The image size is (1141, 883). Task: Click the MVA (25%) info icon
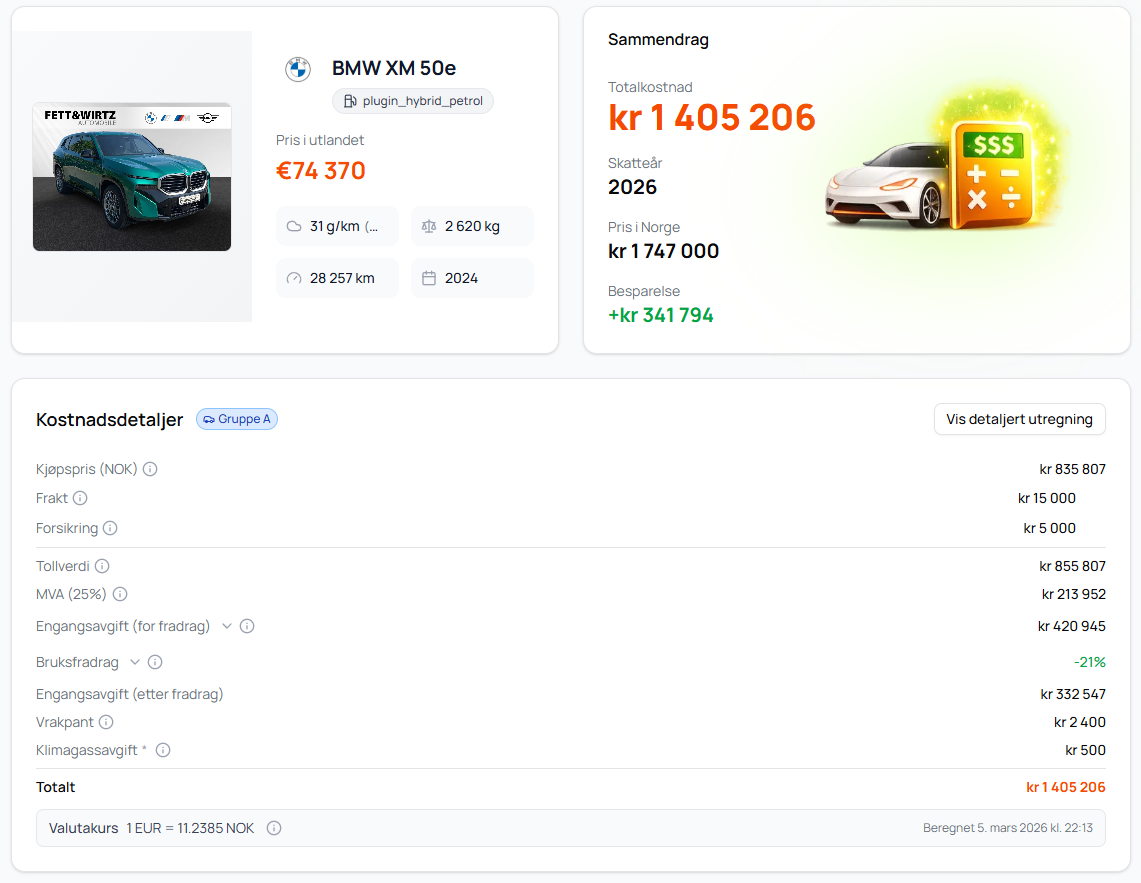pos(120,594)
